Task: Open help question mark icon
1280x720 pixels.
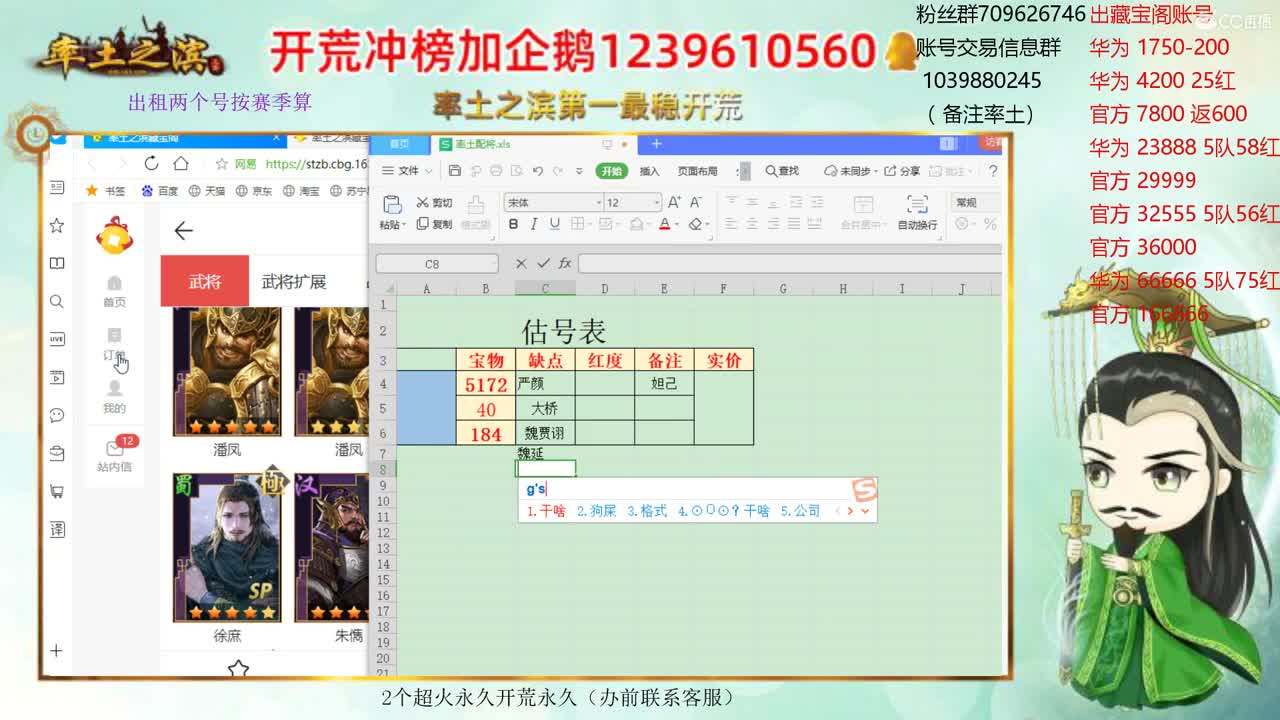Action: click(992, 171)
